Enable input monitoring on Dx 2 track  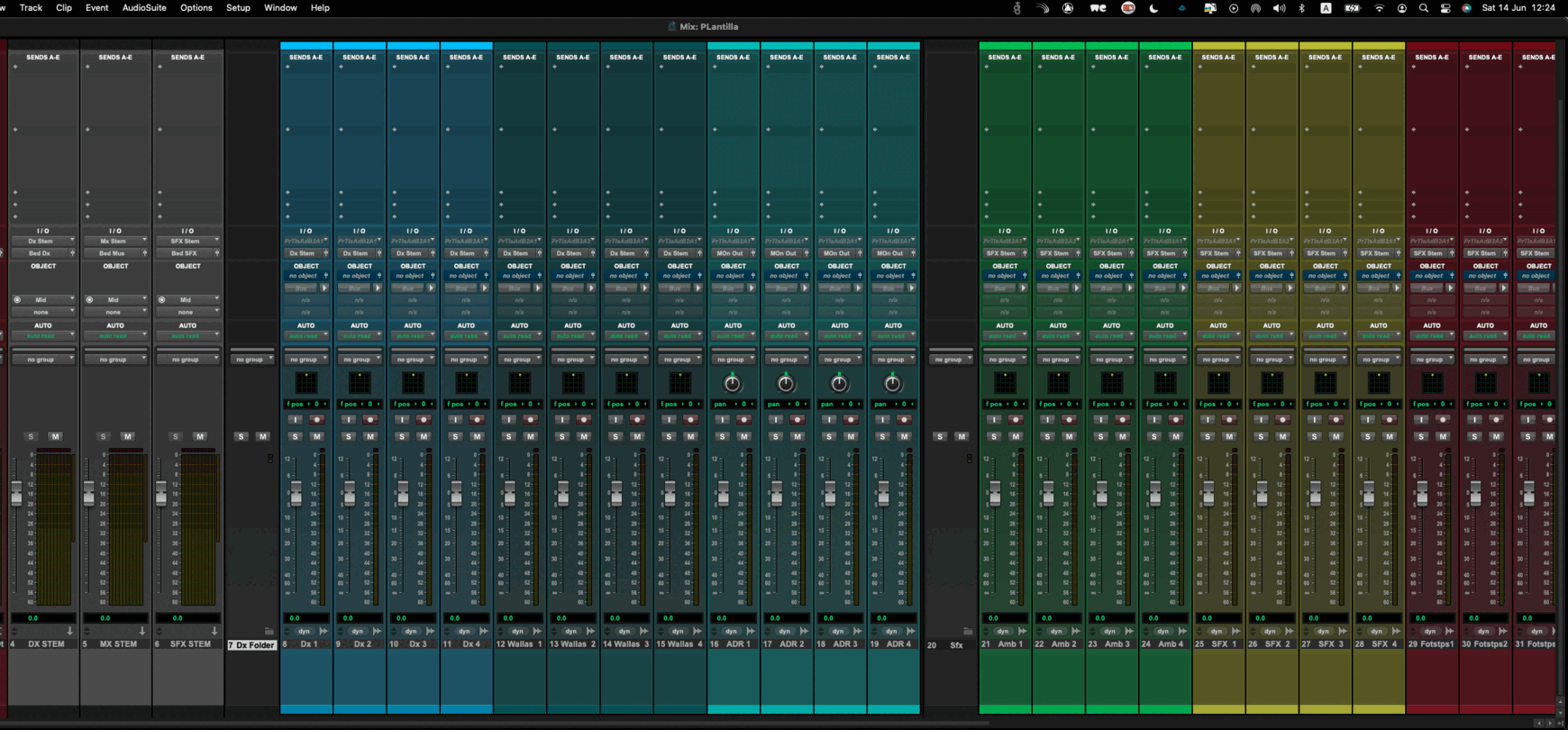coord(349,419)
